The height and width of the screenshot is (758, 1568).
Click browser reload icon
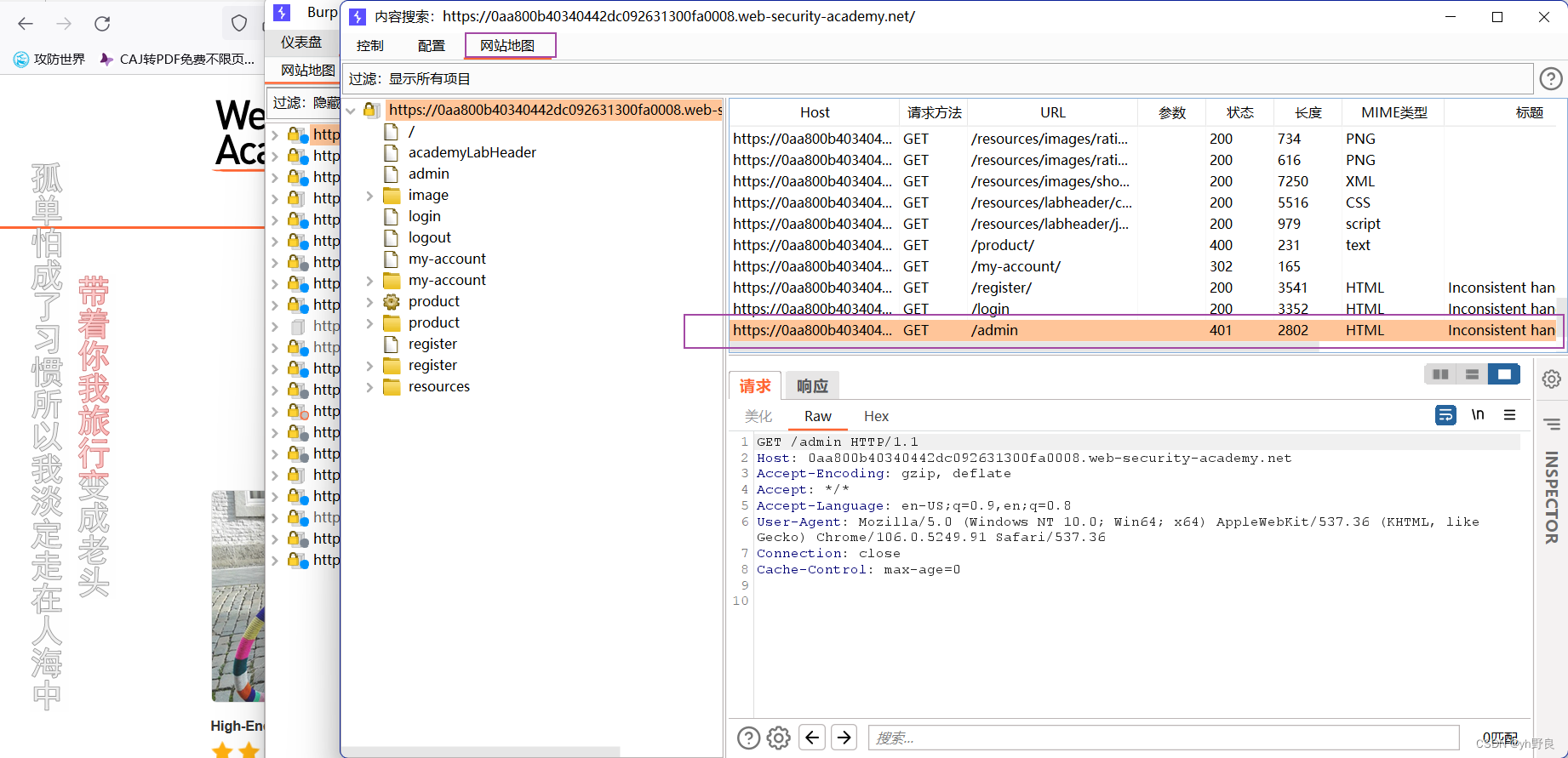pyautogui.click(x=102, y=24)
